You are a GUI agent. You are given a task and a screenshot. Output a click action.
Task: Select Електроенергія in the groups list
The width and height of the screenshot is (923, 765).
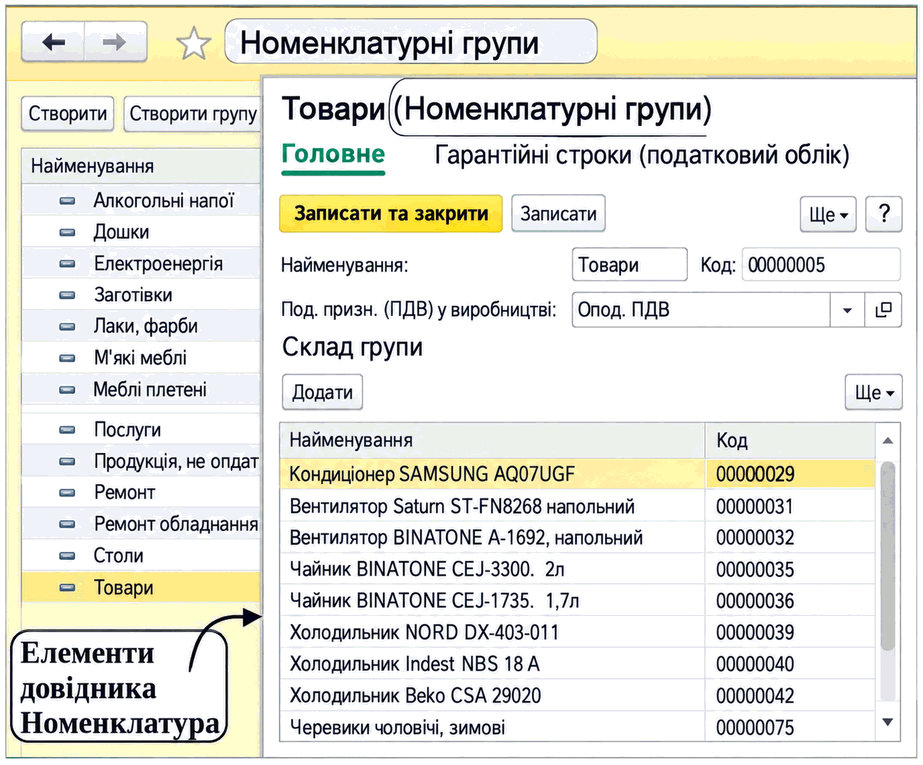pyautogui.click(x=141, y=264)
